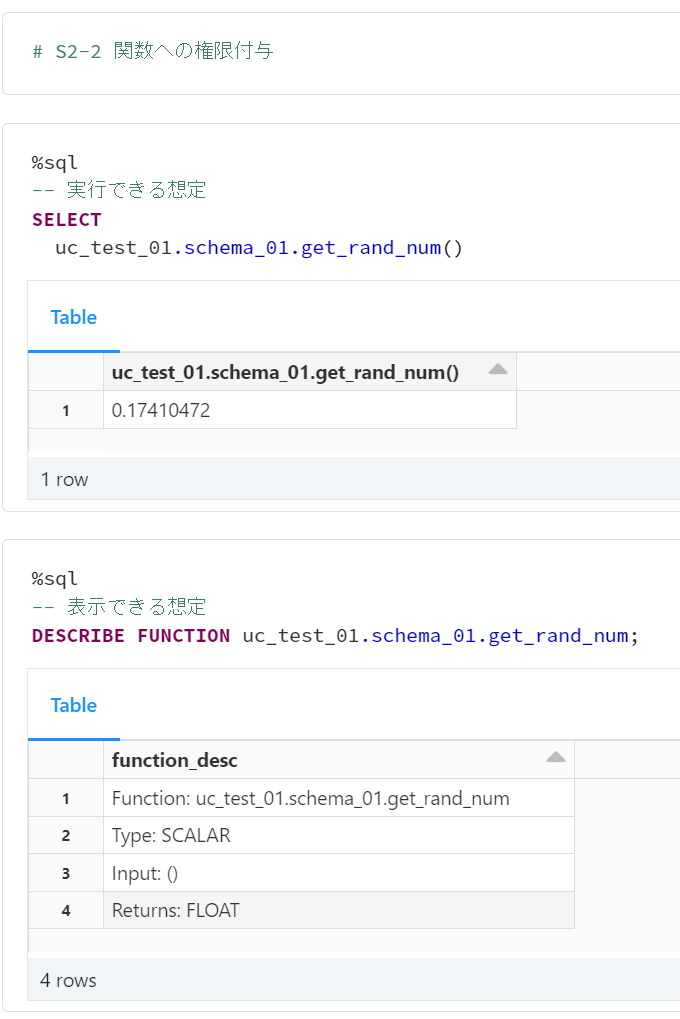Click the "# S2-2 関数への権限付与" markdown cell
The image size is (680, 1019).
153,51
